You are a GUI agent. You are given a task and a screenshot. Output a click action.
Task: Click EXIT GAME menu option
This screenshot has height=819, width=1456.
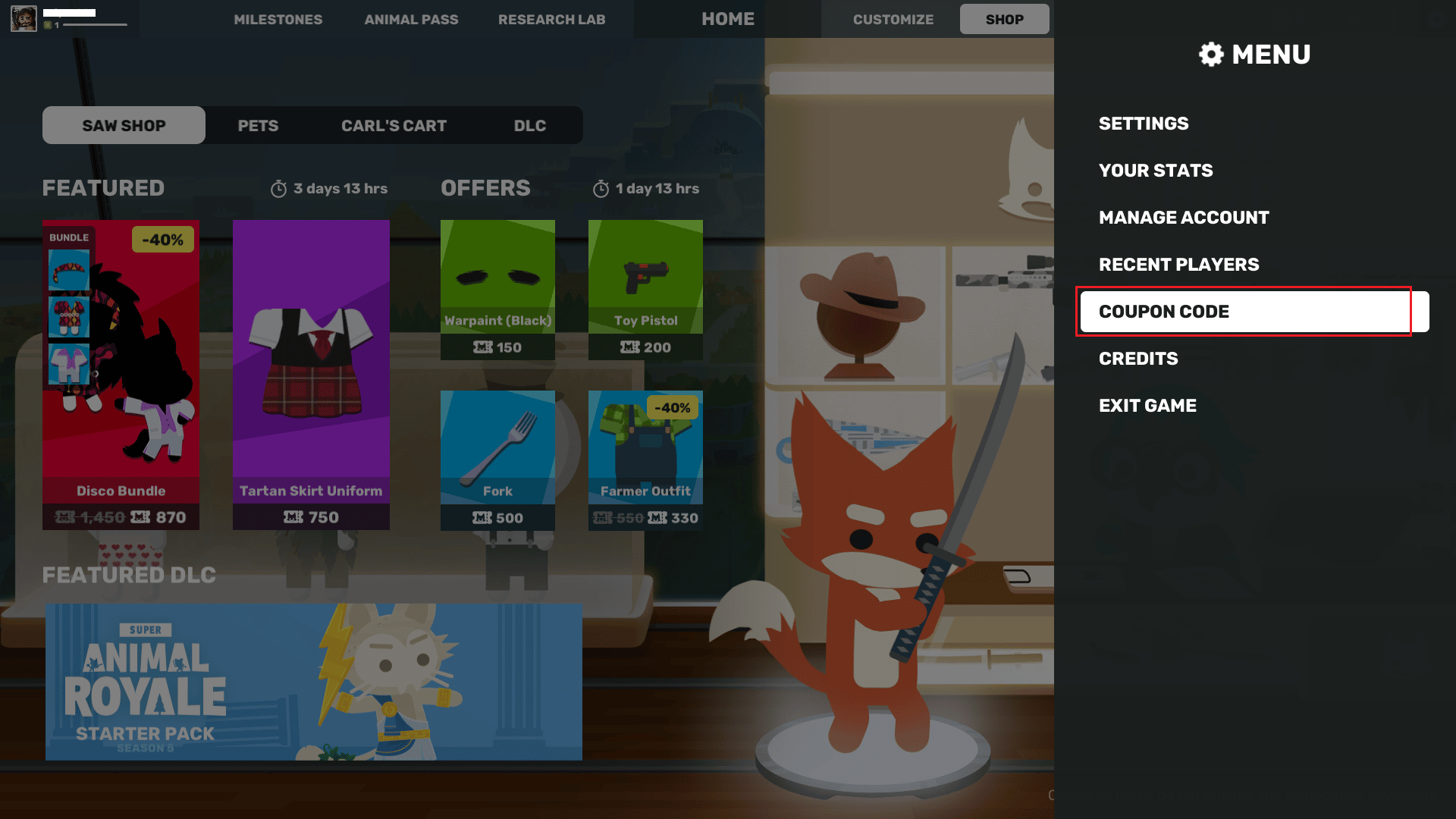[x=1148, y=405]
